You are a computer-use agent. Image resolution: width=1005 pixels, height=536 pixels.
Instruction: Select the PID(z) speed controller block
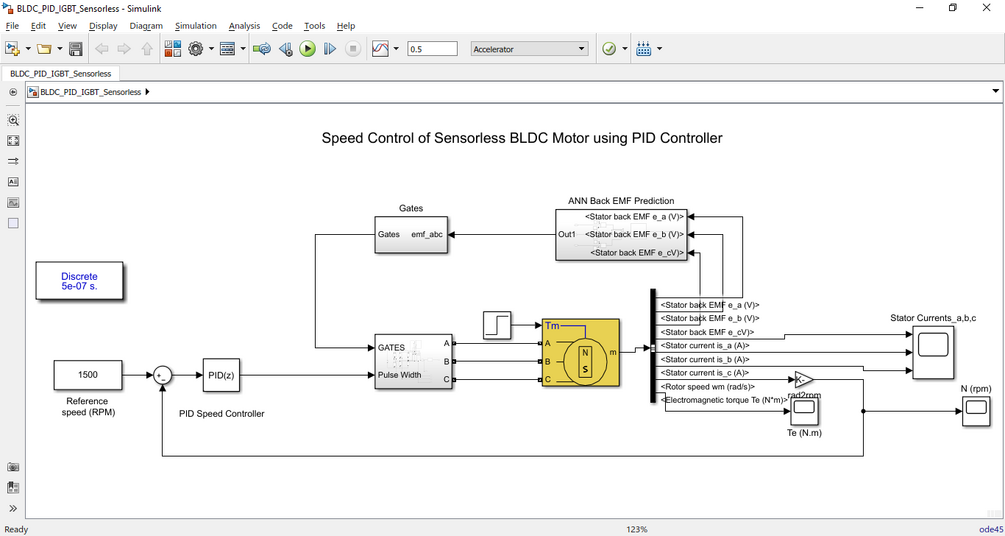pyautogui.click(x=221, y=375)
